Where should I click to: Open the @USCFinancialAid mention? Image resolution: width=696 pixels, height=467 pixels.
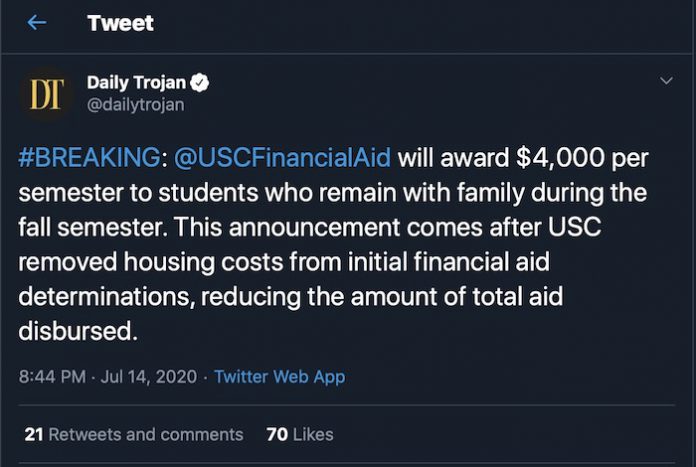(x=282, y=158)
